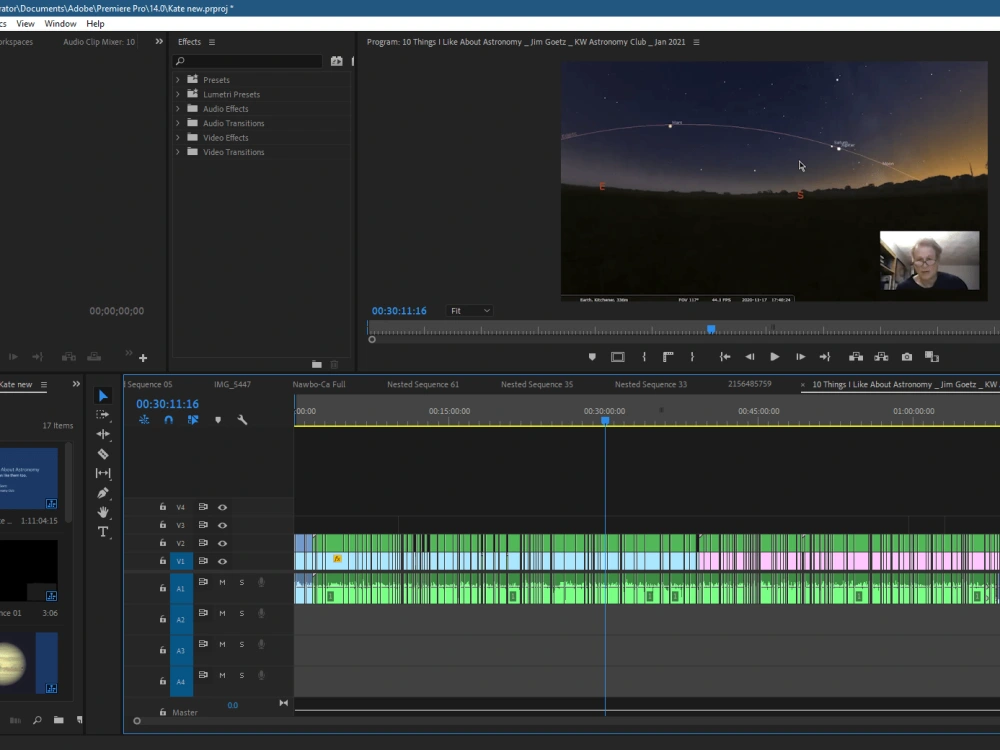Select the Hand tool
This screenshot has width=1000, height=750.
[x=103, y=512]
